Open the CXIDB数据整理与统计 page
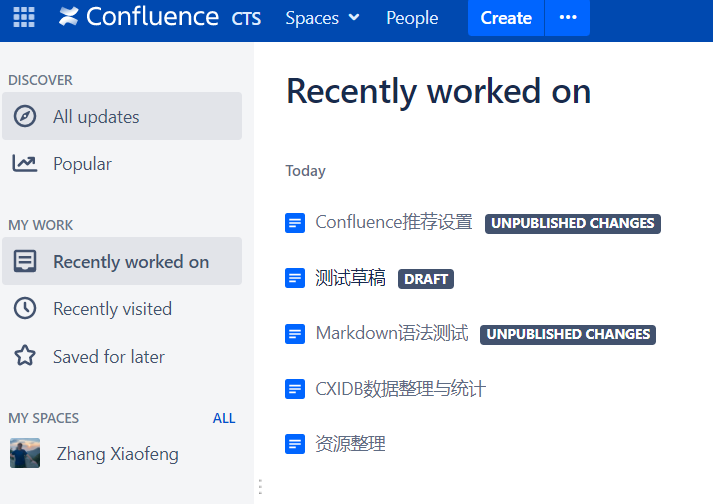The image size is (713, 504). (x=400, y=388)
